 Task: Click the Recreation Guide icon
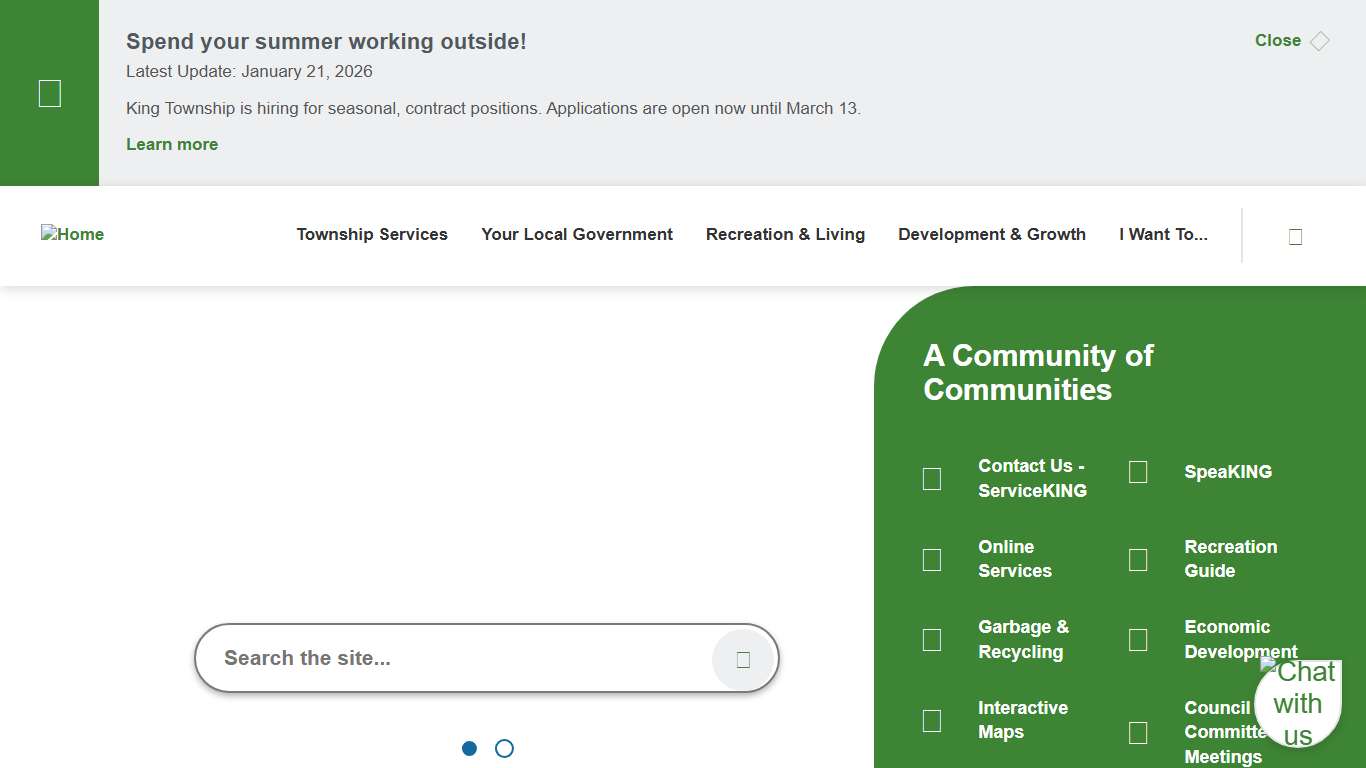(x=1138, y=560)
